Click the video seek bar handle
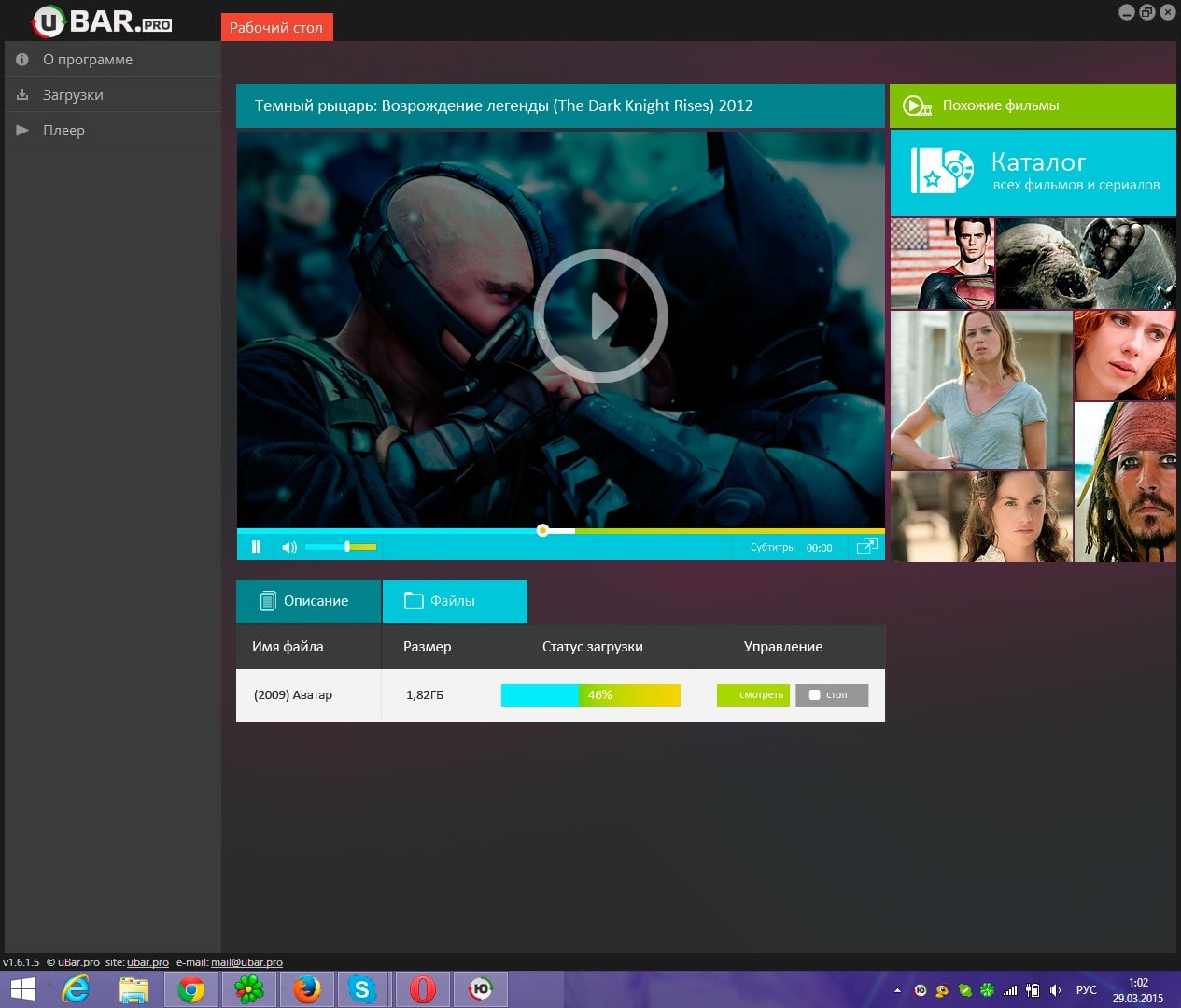Screen dimensions: 1181x1008 click(542, 530)
